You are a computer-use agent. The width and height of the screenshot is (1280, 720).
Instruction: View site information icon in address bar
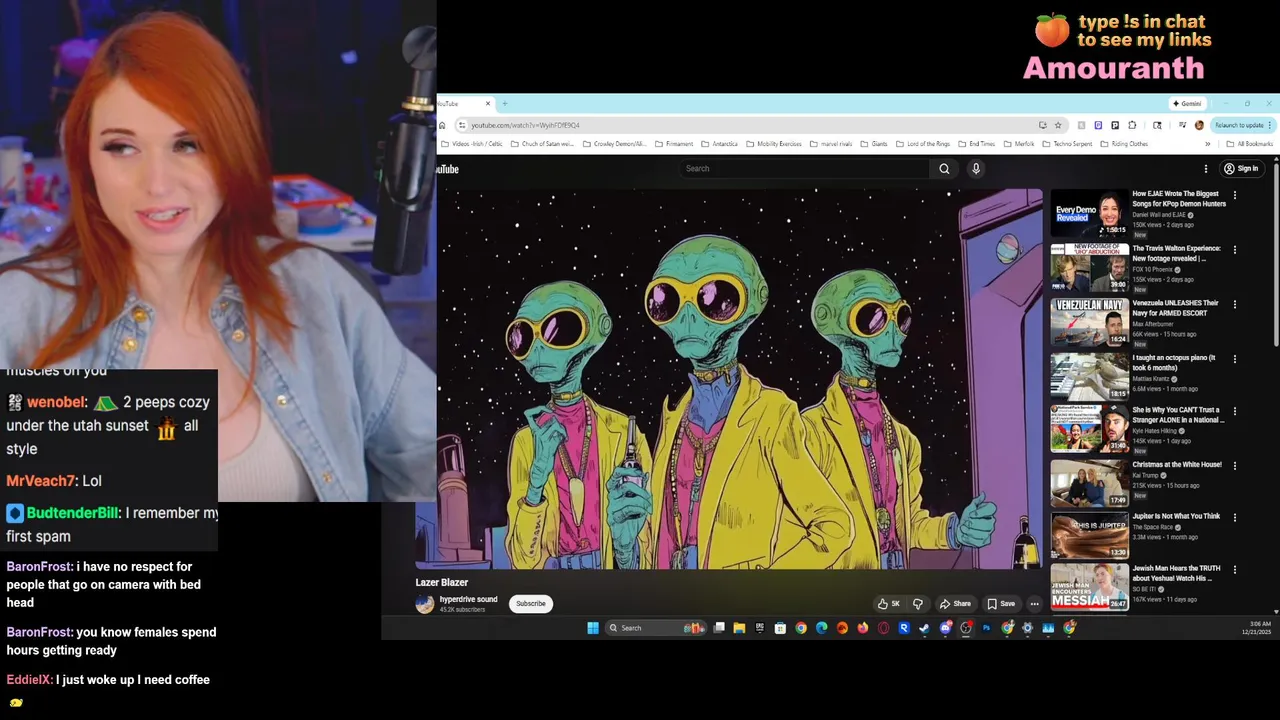pyautogui.click(x=462, y=125)
